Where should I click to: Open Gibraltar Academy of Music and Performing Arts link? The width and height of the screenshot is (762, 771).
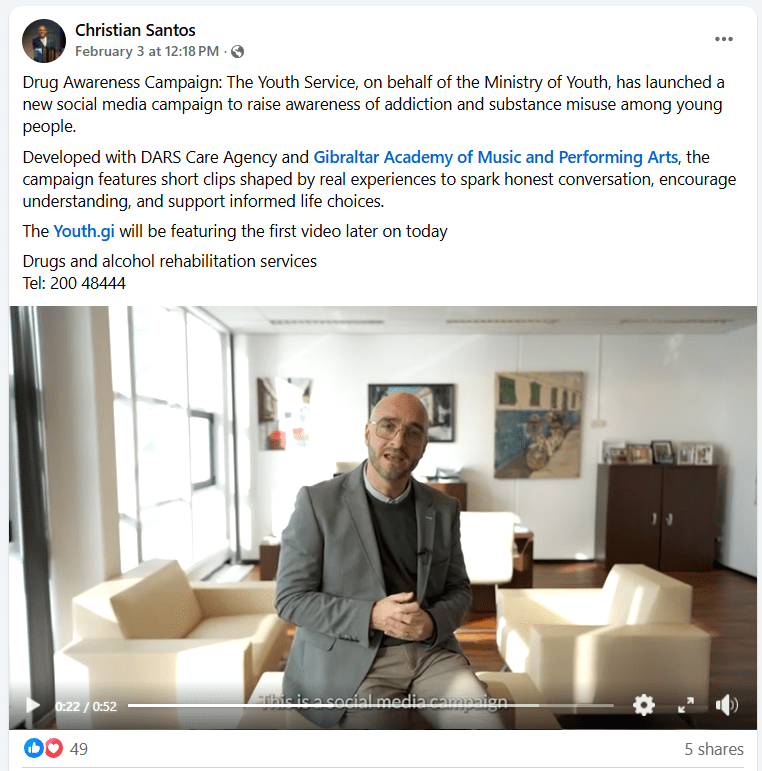click(496, 157)
